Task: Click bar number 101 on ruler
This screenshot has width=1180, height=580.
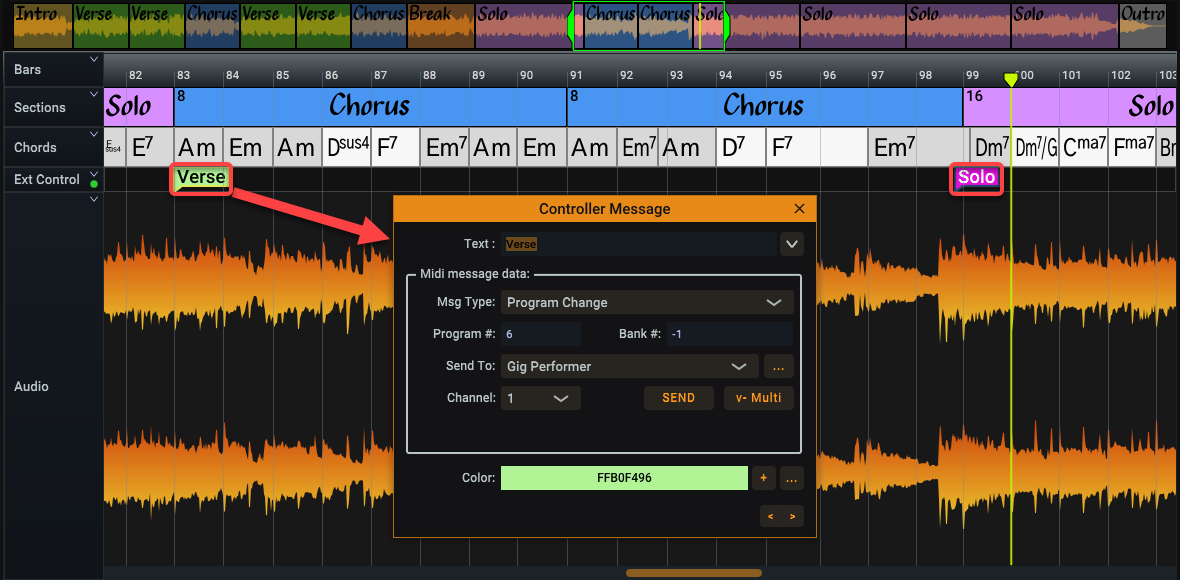Action: tap(1072, 75)
